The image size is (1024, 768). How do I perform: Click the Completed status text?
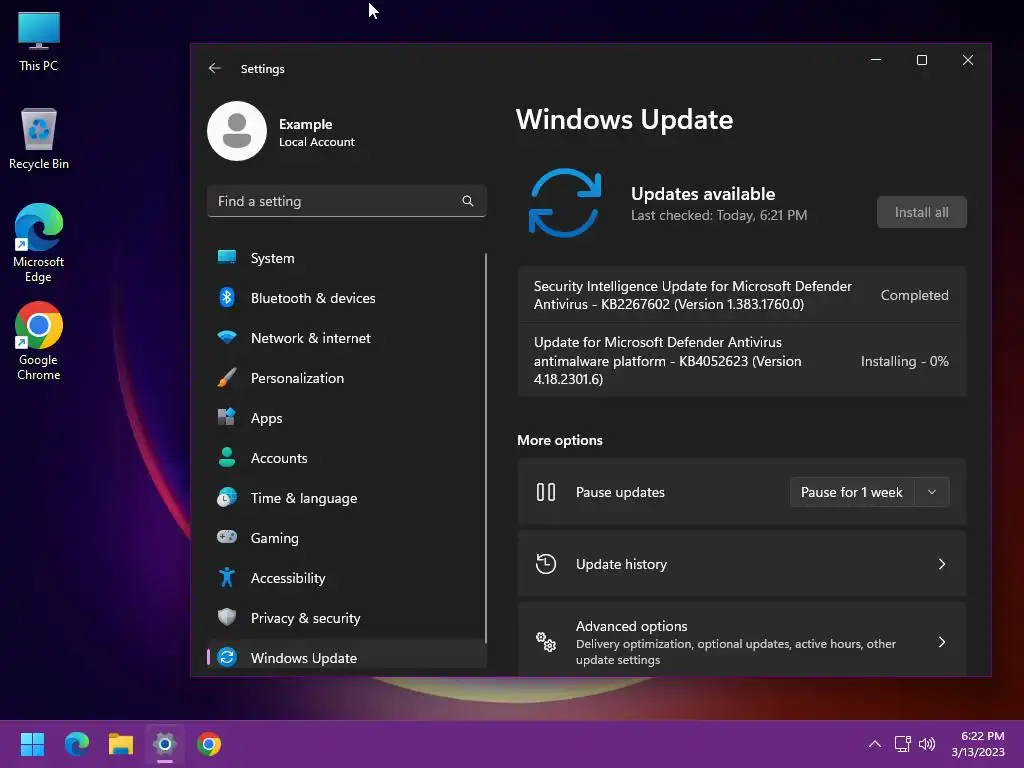(x=914, y=295)
